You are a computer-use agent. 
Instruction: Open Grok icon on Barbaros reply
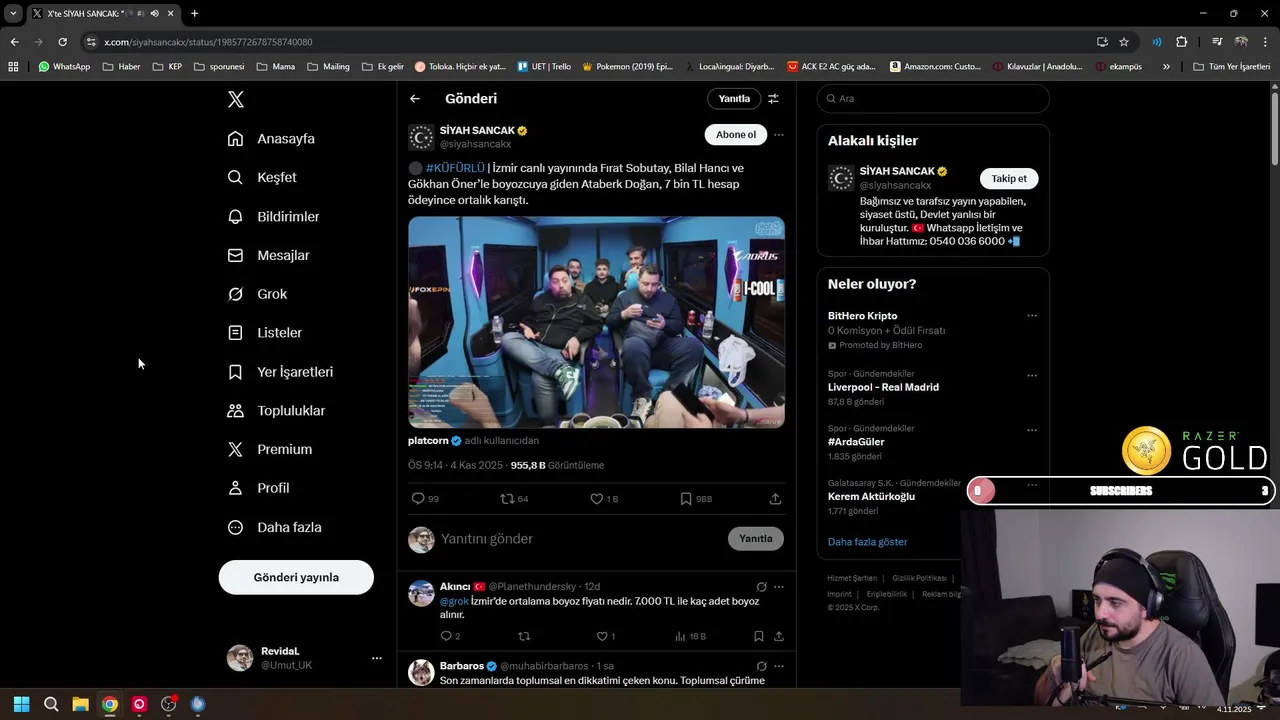tap(761, 666)
